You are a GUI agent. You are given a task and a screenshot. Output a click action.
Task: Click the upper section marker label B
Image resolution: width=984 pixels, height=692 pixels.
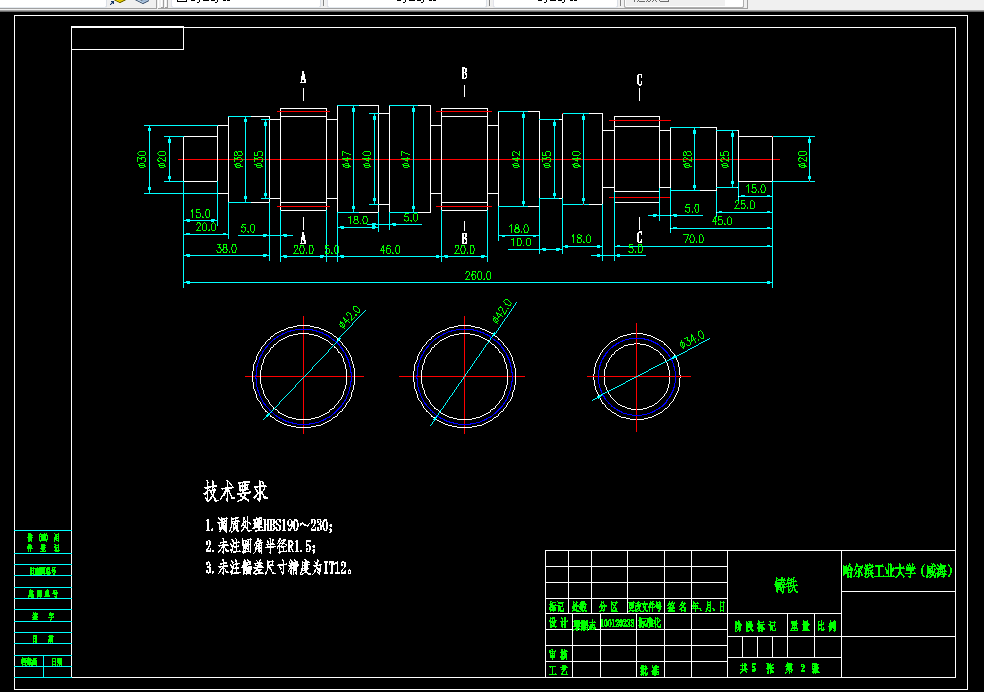click(x=464, y=73)
